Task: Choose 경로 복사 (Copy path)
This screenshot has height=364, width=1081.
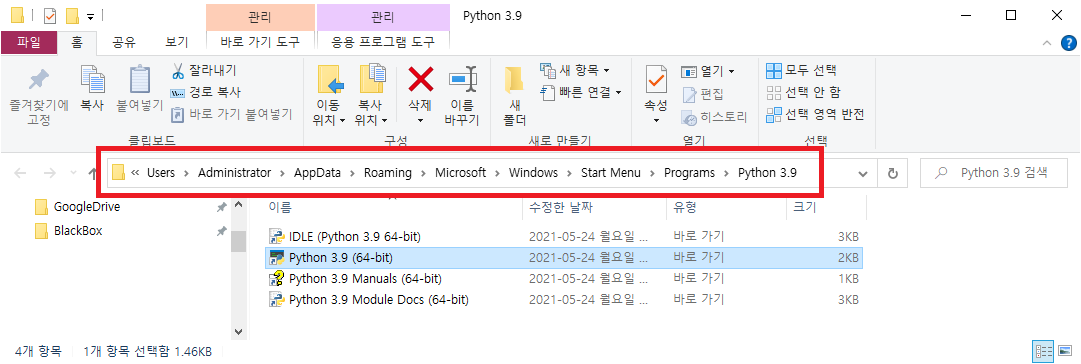Action: pyautogui.click(x=205, y=92)
